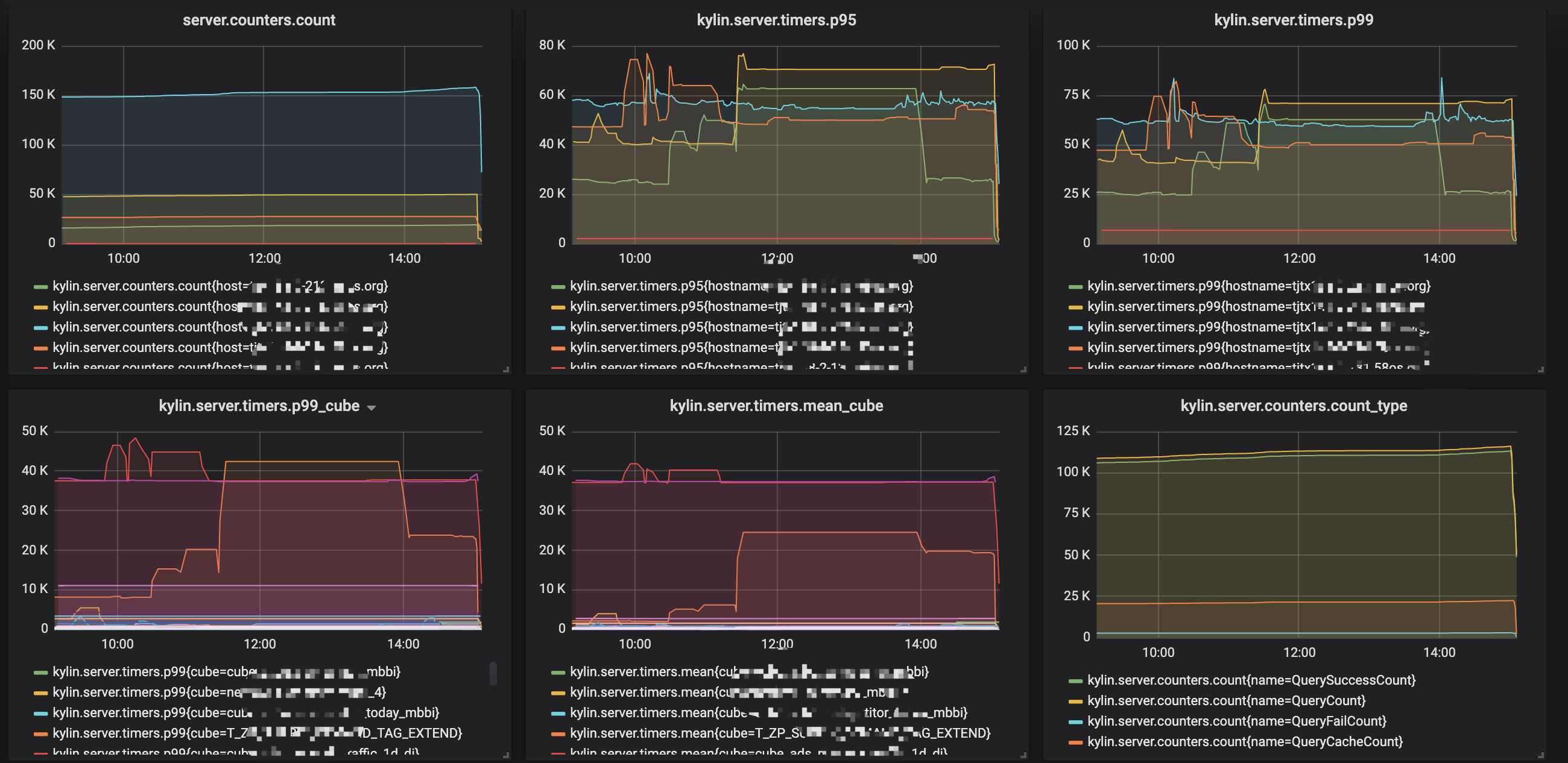This screenshot has width=1568, height=763.
Task: Click resize handle of p99_cube panel
Action: coord(506,755)
